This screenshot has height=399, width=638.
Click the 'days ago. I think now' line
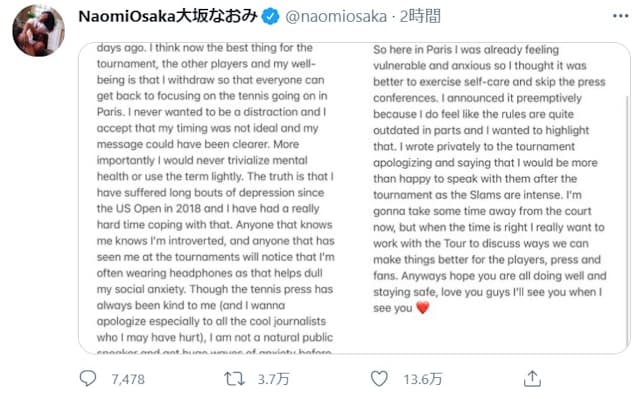[205, 48]
